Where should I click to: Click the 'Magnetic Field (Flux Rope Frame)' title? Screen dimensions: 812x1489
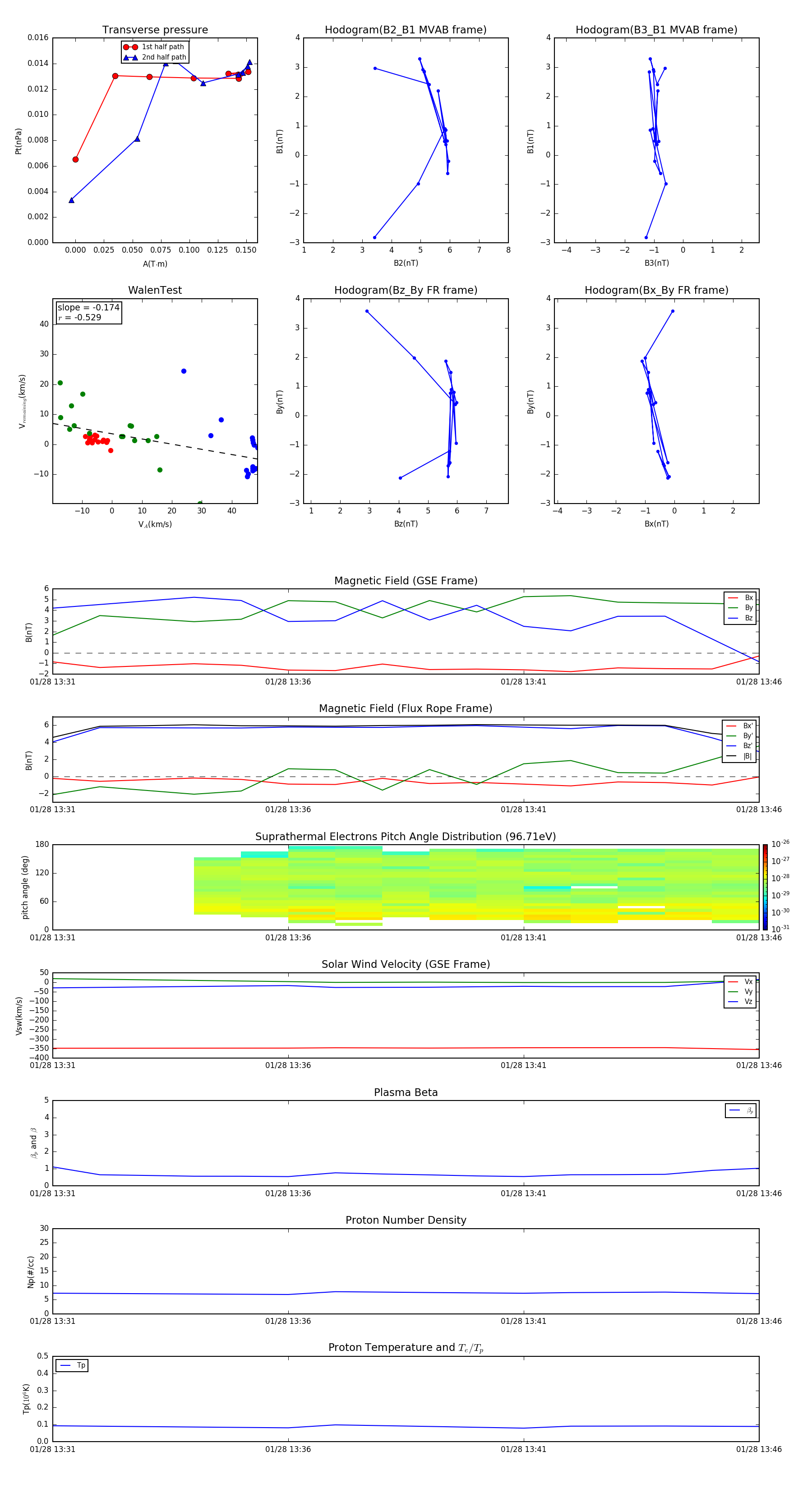pyautogui.click(x=406, y=709)
